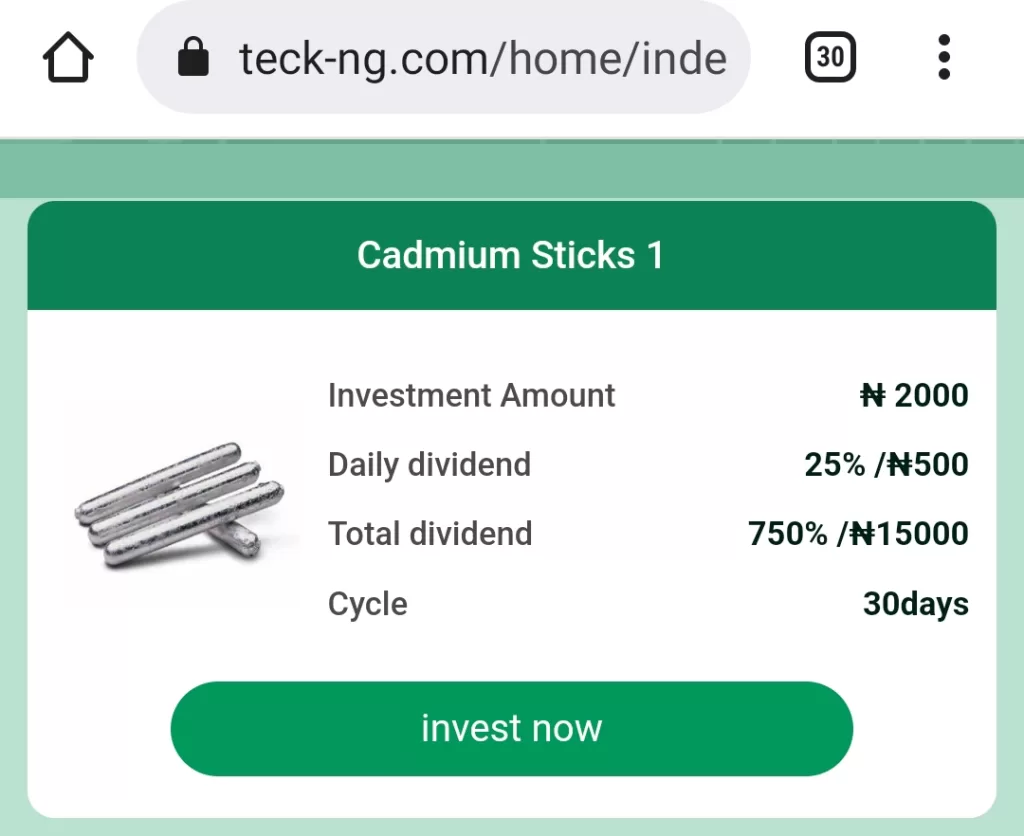Click the Cycle label
This screenshot has height=836, width=1024.
tap(367, 604)
